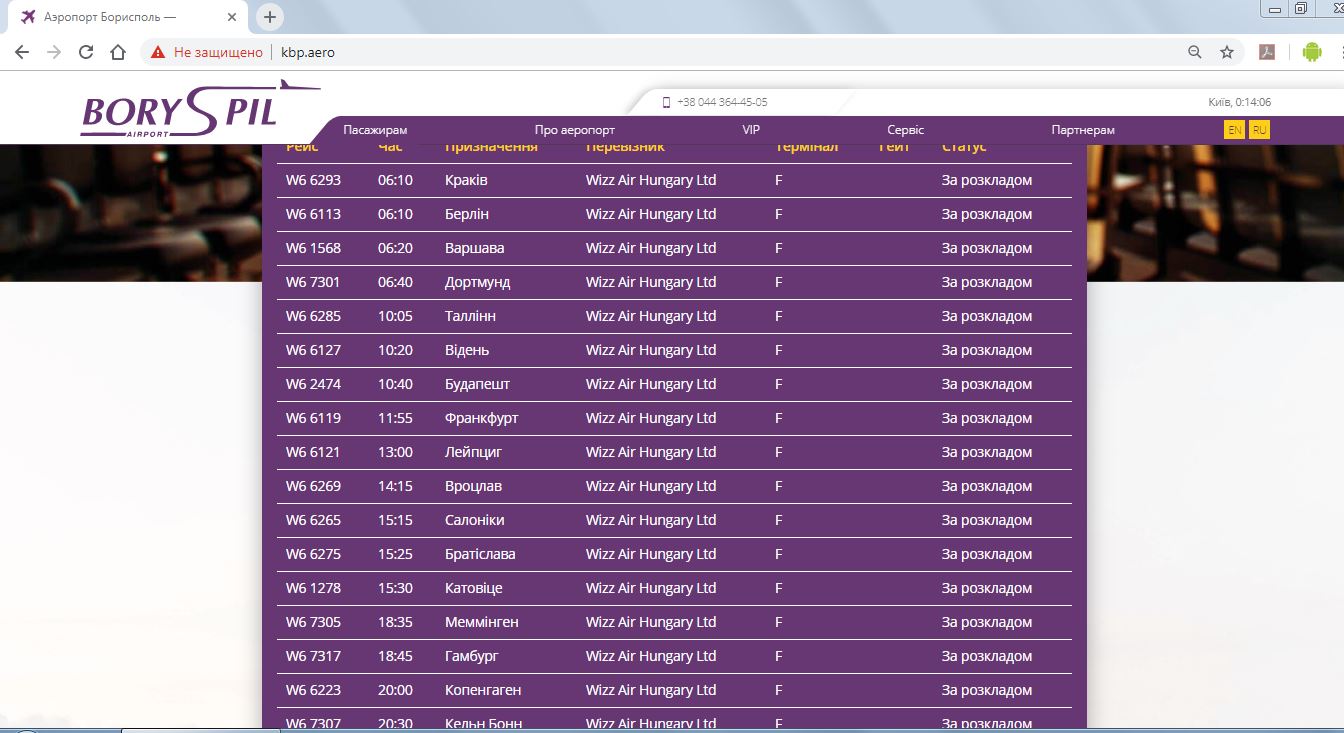Reload the page with refresh icon
The height and width of the screenshot is (733, 1344).
tap(86, 53)
